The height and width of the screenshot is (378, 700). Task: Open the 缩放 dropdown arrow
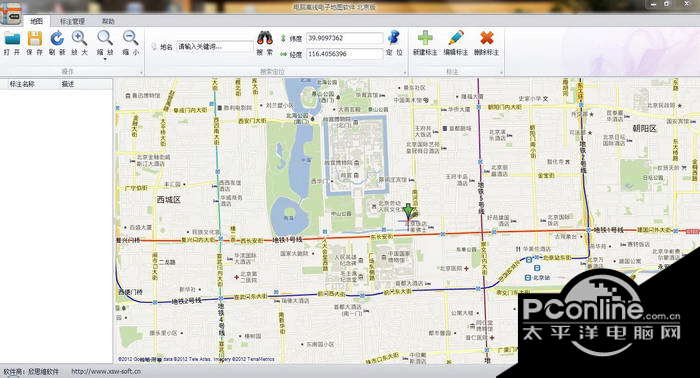click(105, 58)
